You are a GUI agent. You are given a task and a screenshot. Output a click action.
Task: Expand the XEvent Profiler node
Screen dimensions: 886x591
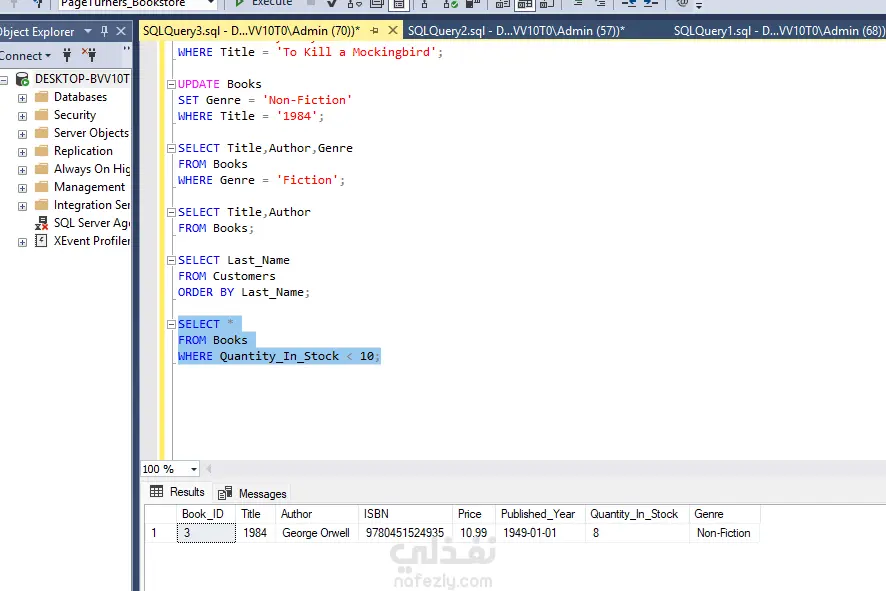click(x=22, y=242)
